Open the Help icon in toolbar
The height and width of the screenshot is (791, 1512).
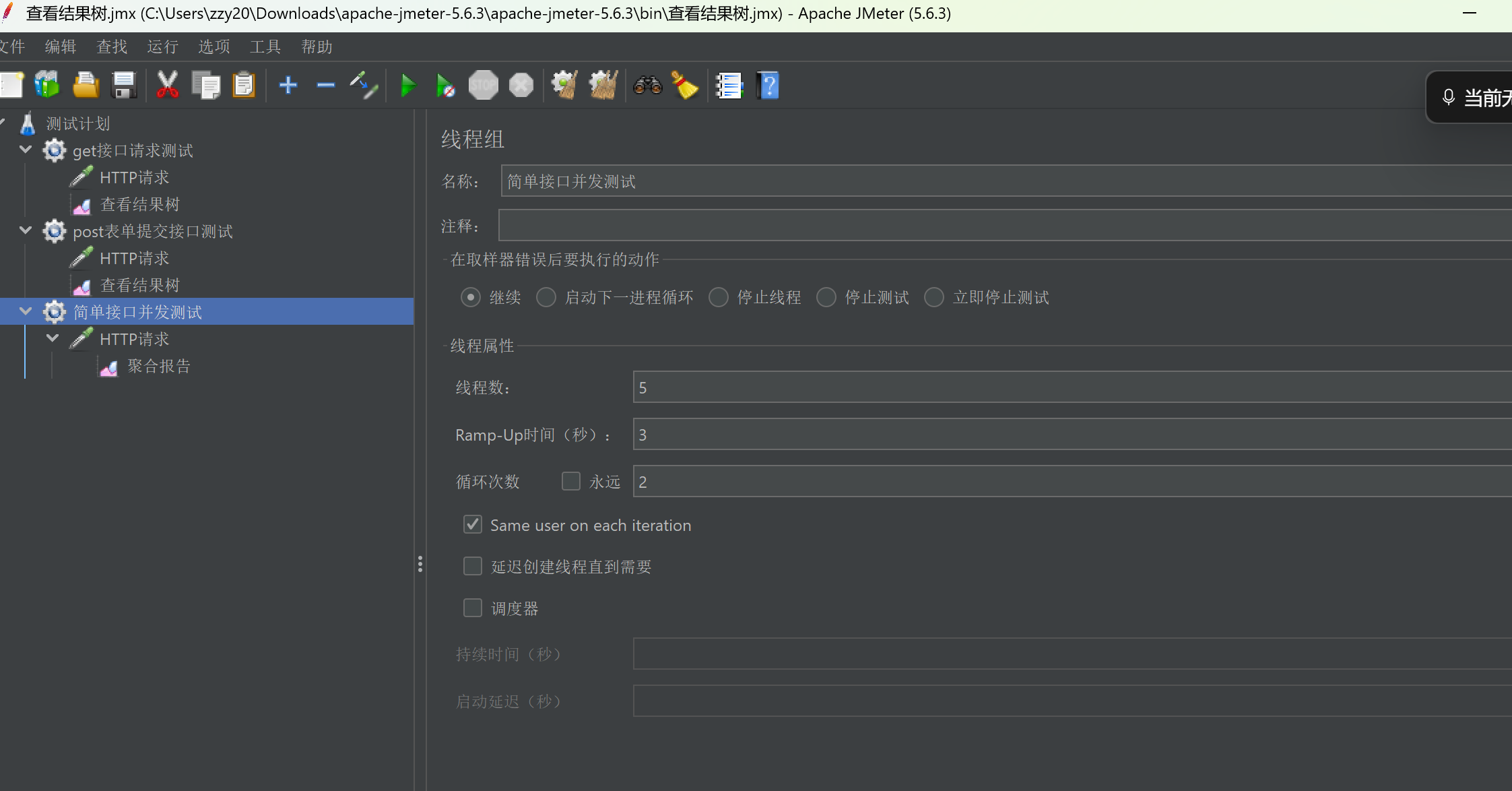click(768, 84)
